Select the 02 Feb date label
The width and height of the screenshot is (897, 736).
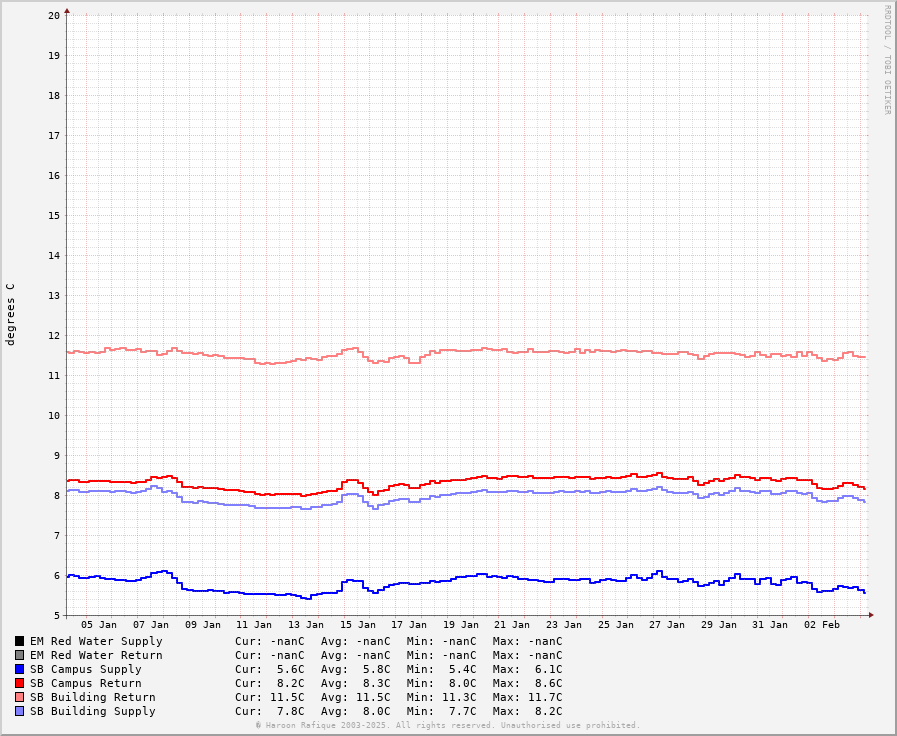[822, 625]
